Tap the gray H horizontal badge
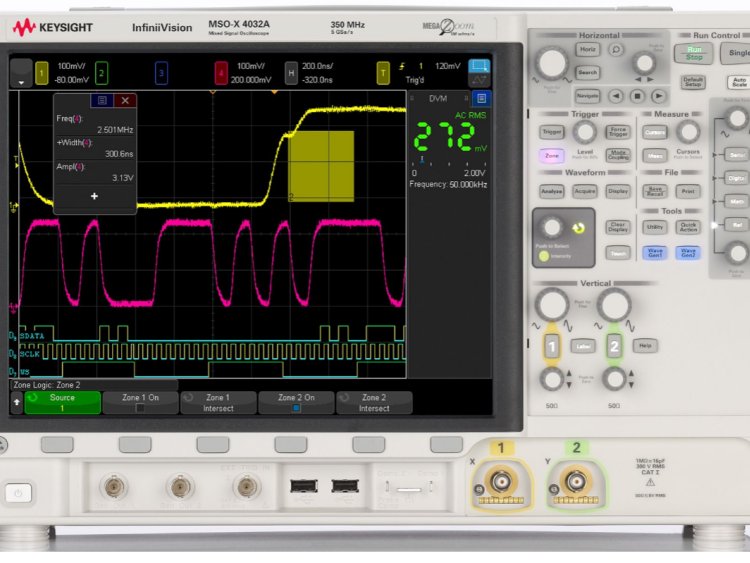 point(291,74)
